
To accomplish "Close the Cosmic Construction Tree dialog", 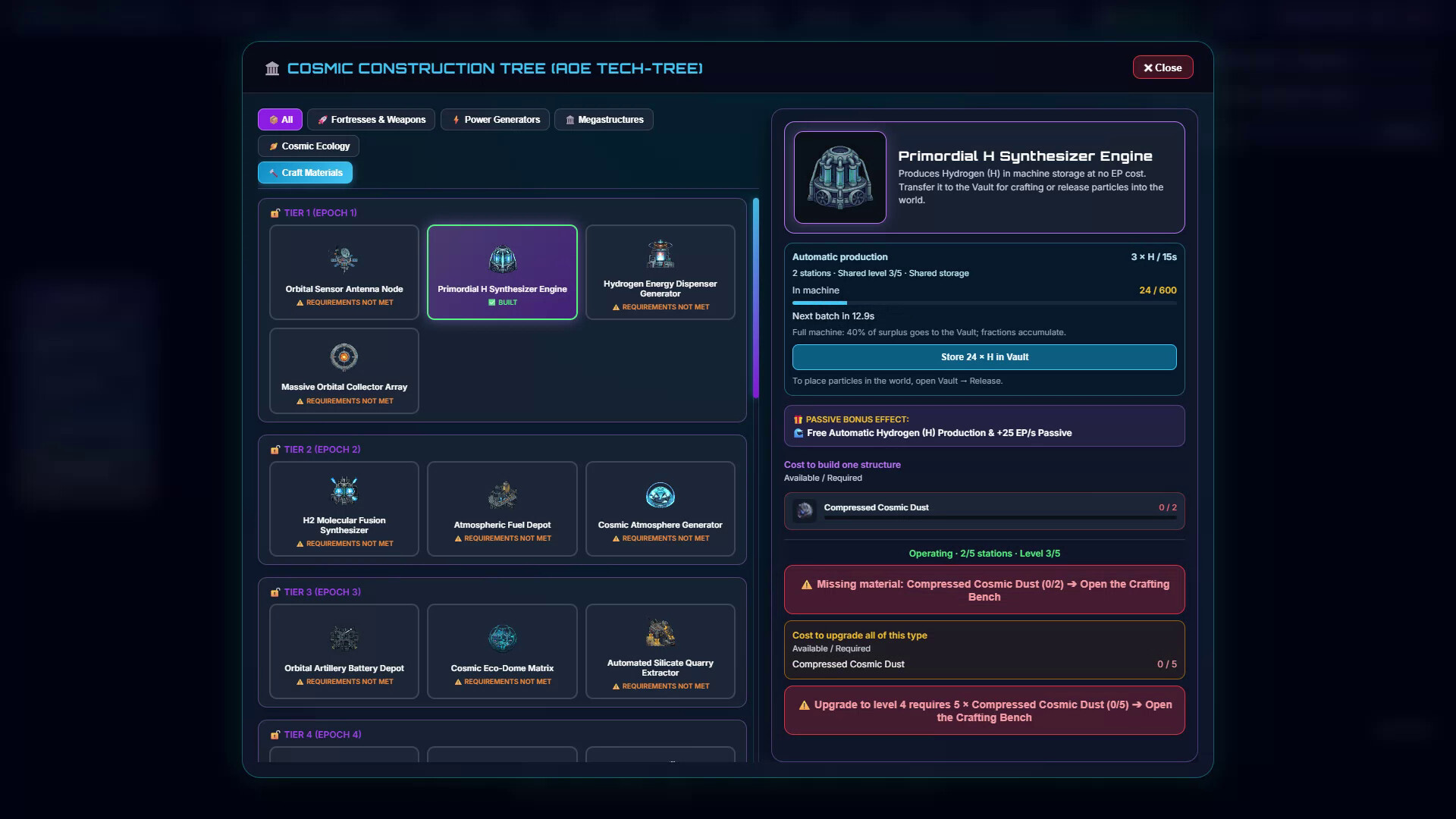I will [x=1163, y=67].
